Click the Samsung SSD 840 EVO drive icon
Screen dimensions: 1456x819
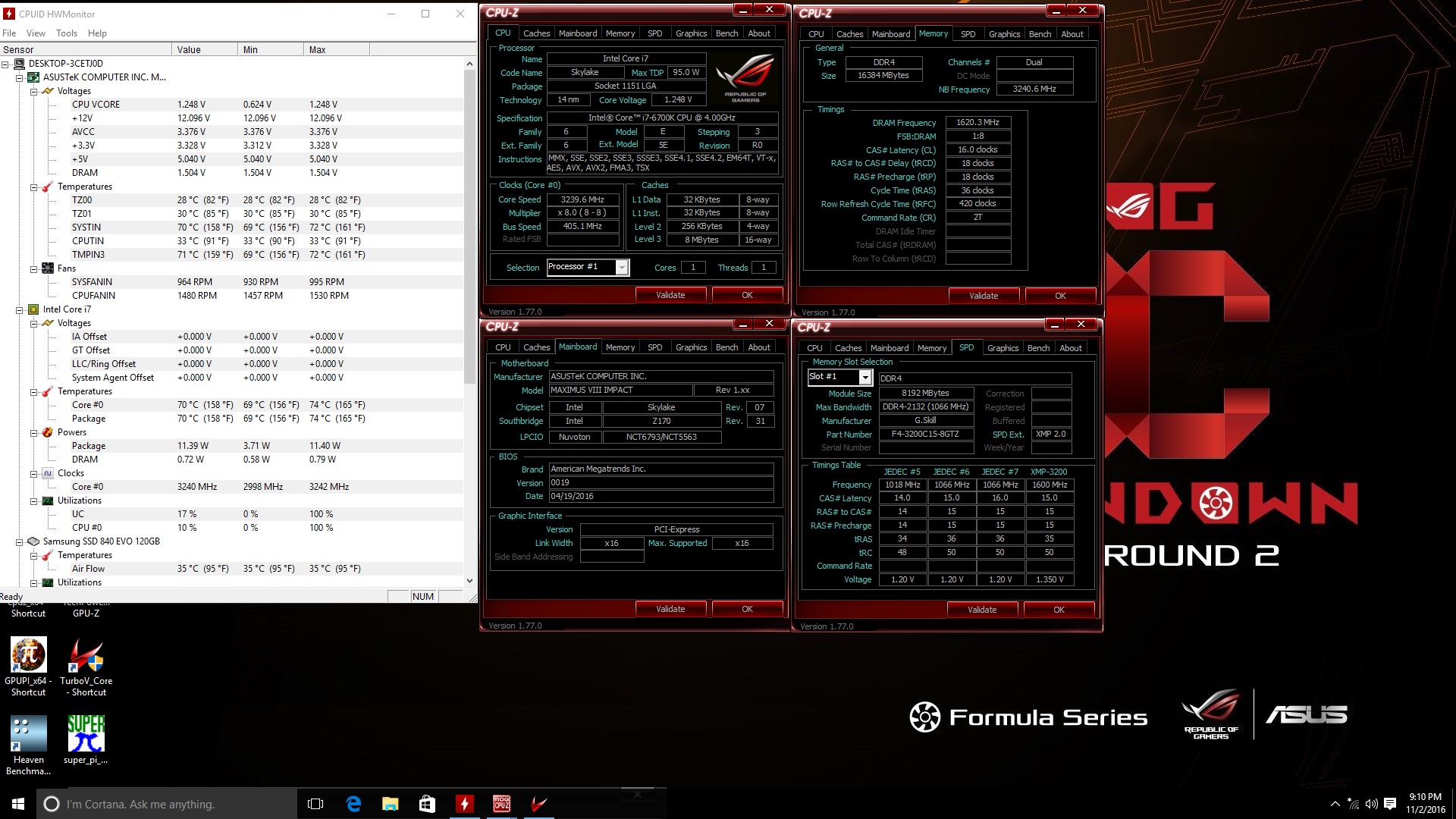click(33, 541)
